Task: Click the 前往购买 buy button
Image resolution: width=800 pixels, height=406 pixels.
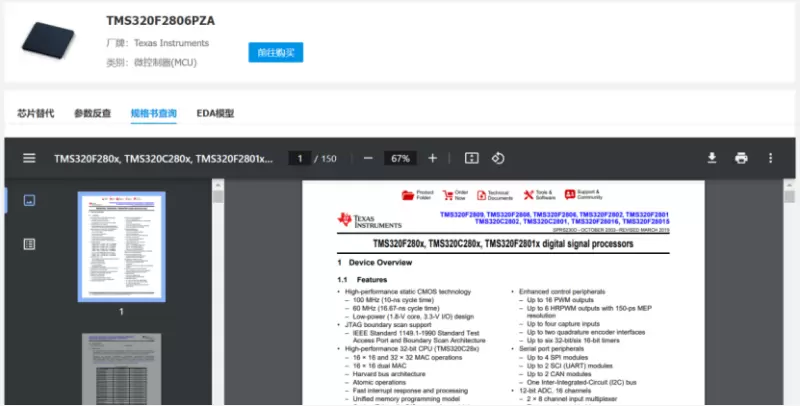Action: pyautogui.click(x=275, y=53)
